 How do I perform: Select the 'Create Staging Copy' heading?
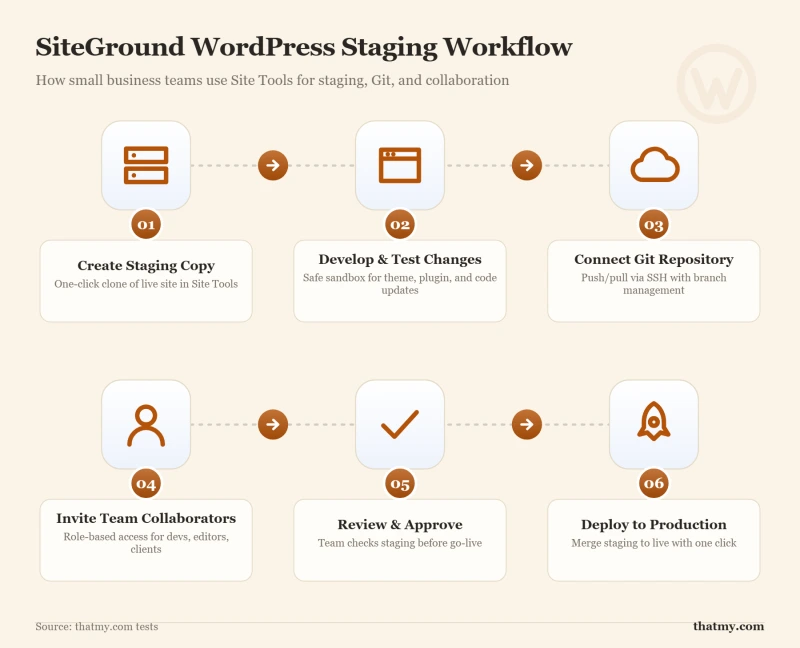146,266
